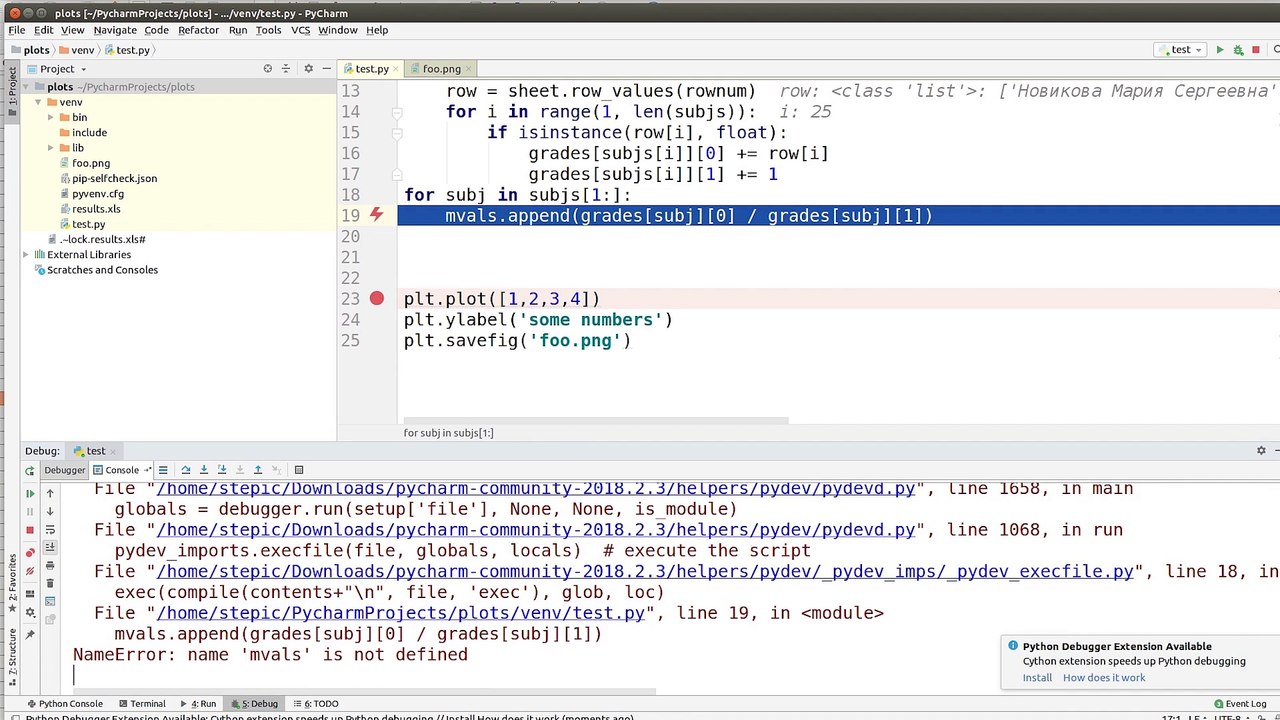Click How does it work link
Screen dimensions: 1280x720
(1104, 678)
